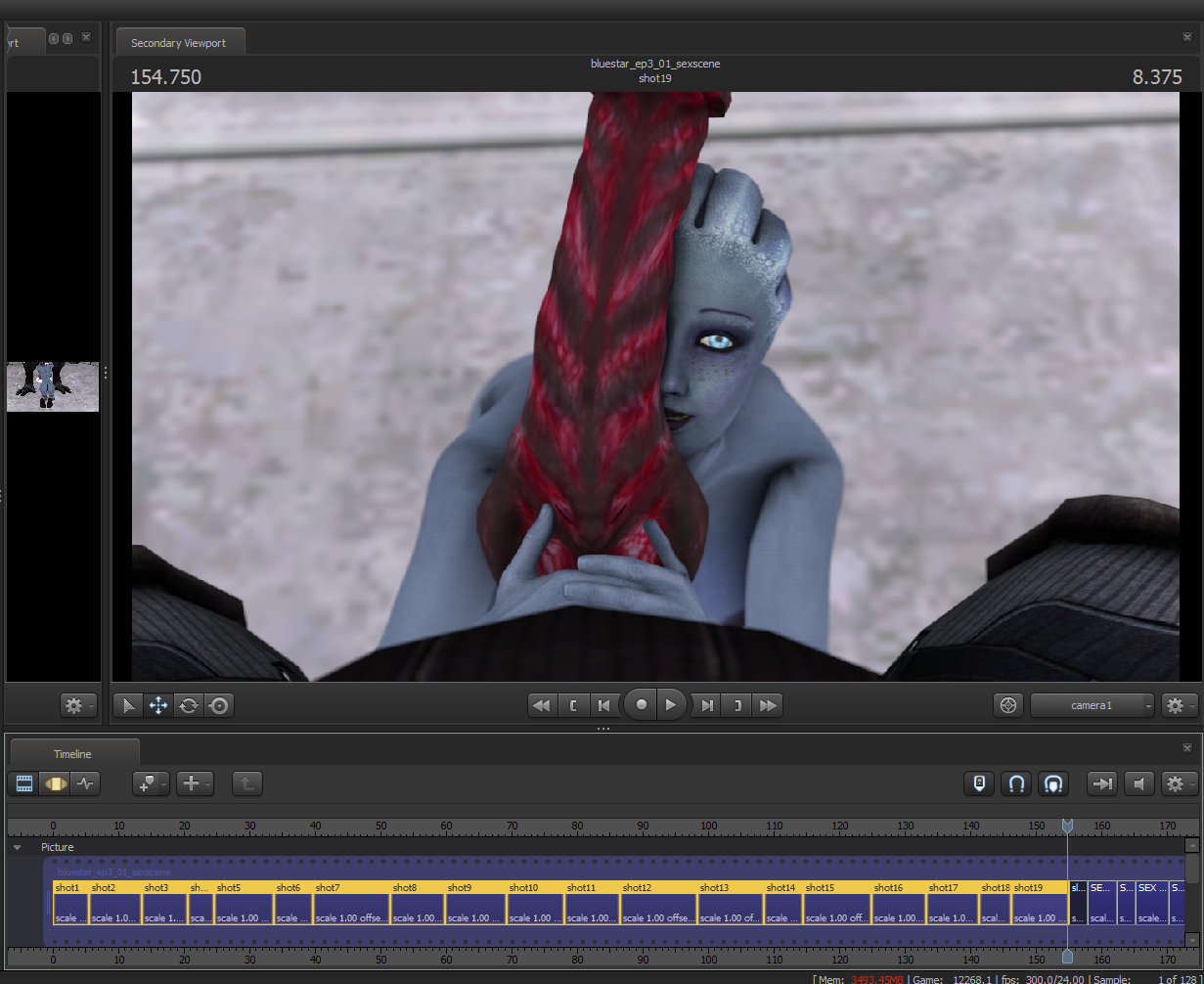The image size is (1204, 984).
Task: Select the shot14 clip
Action: click(x=783, y=903)
